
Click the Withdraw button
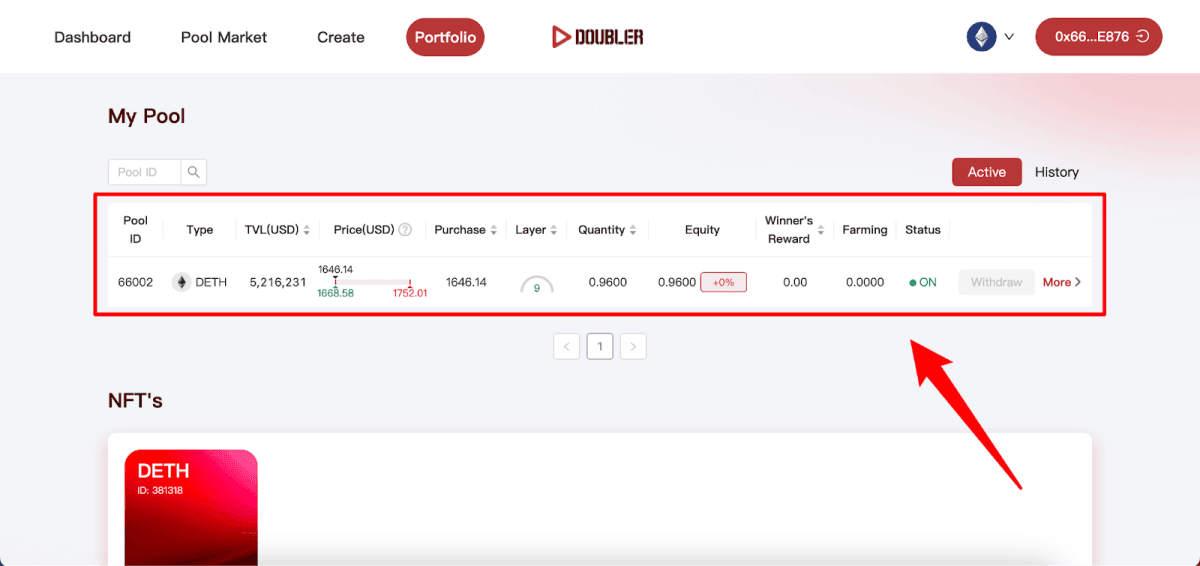pos(996,282)
